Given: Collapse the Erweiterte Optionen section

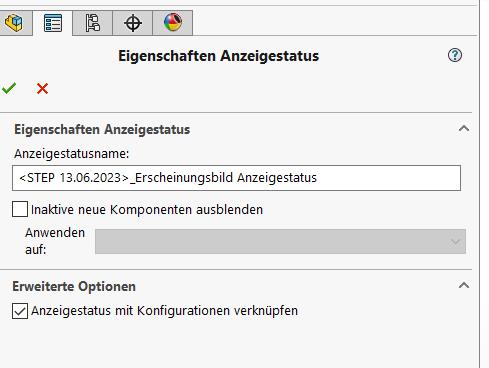Looking at the screenshot, I should [464, 286].
